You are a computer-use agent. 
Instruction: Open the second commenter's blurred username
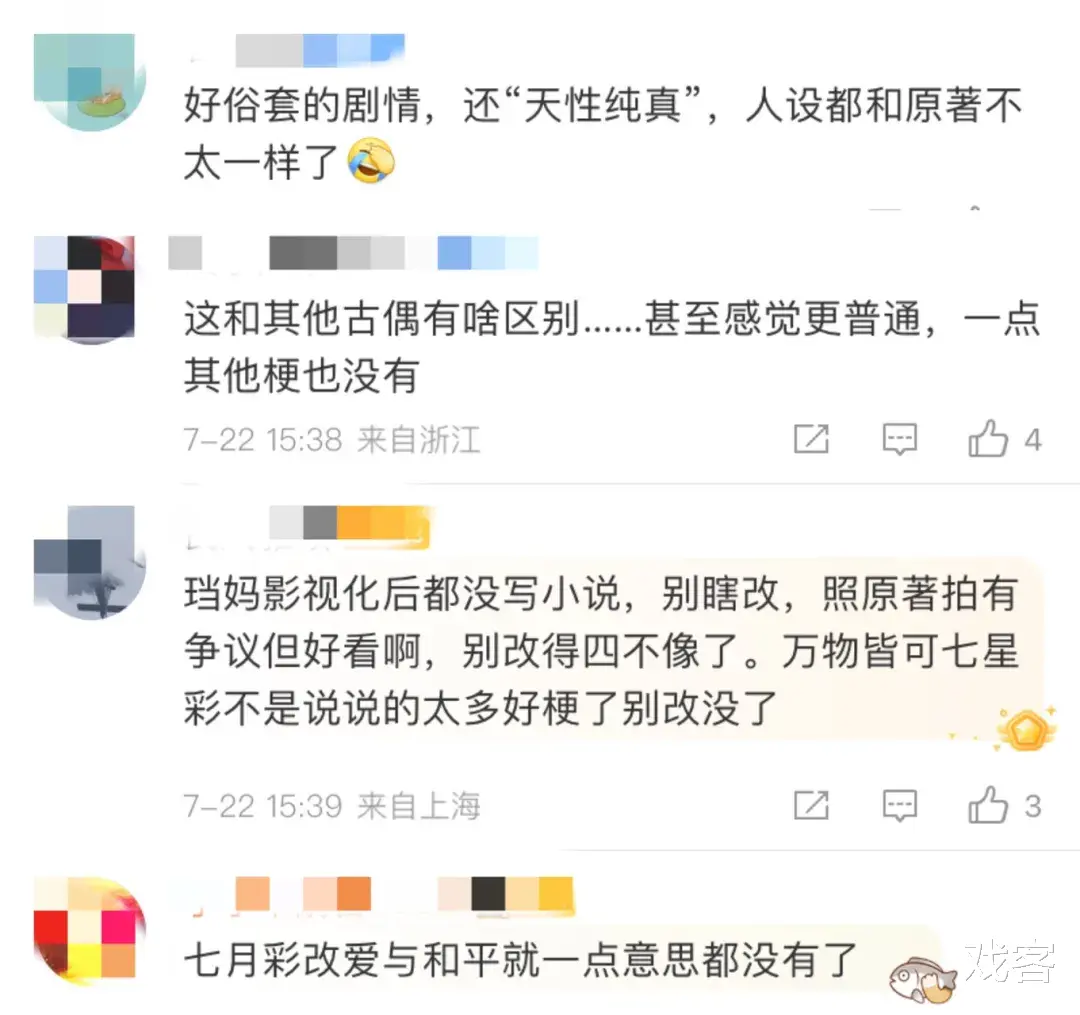[x=353, y=253]
